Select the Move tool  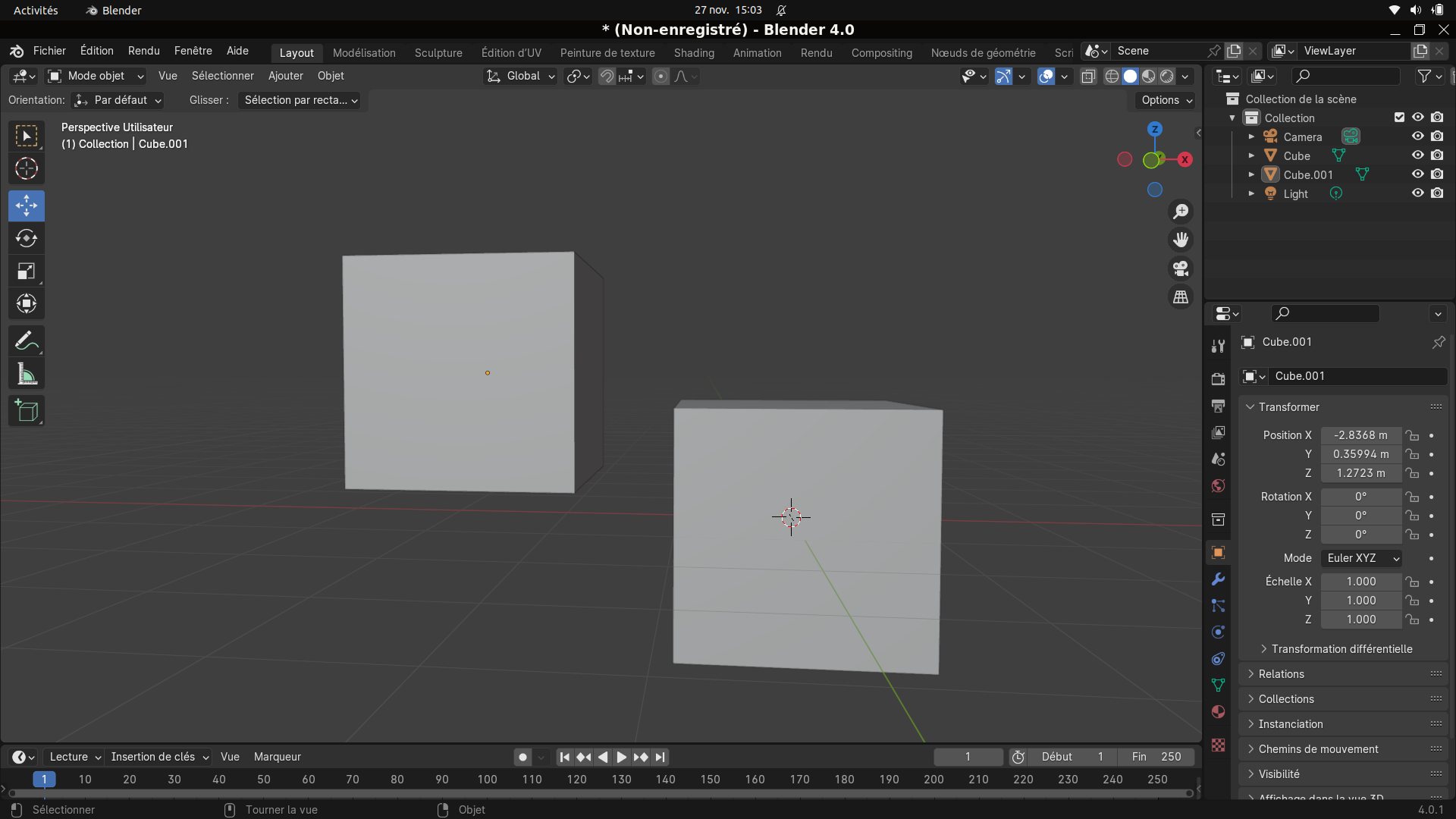pyautogui.click(x=27, y=206)
